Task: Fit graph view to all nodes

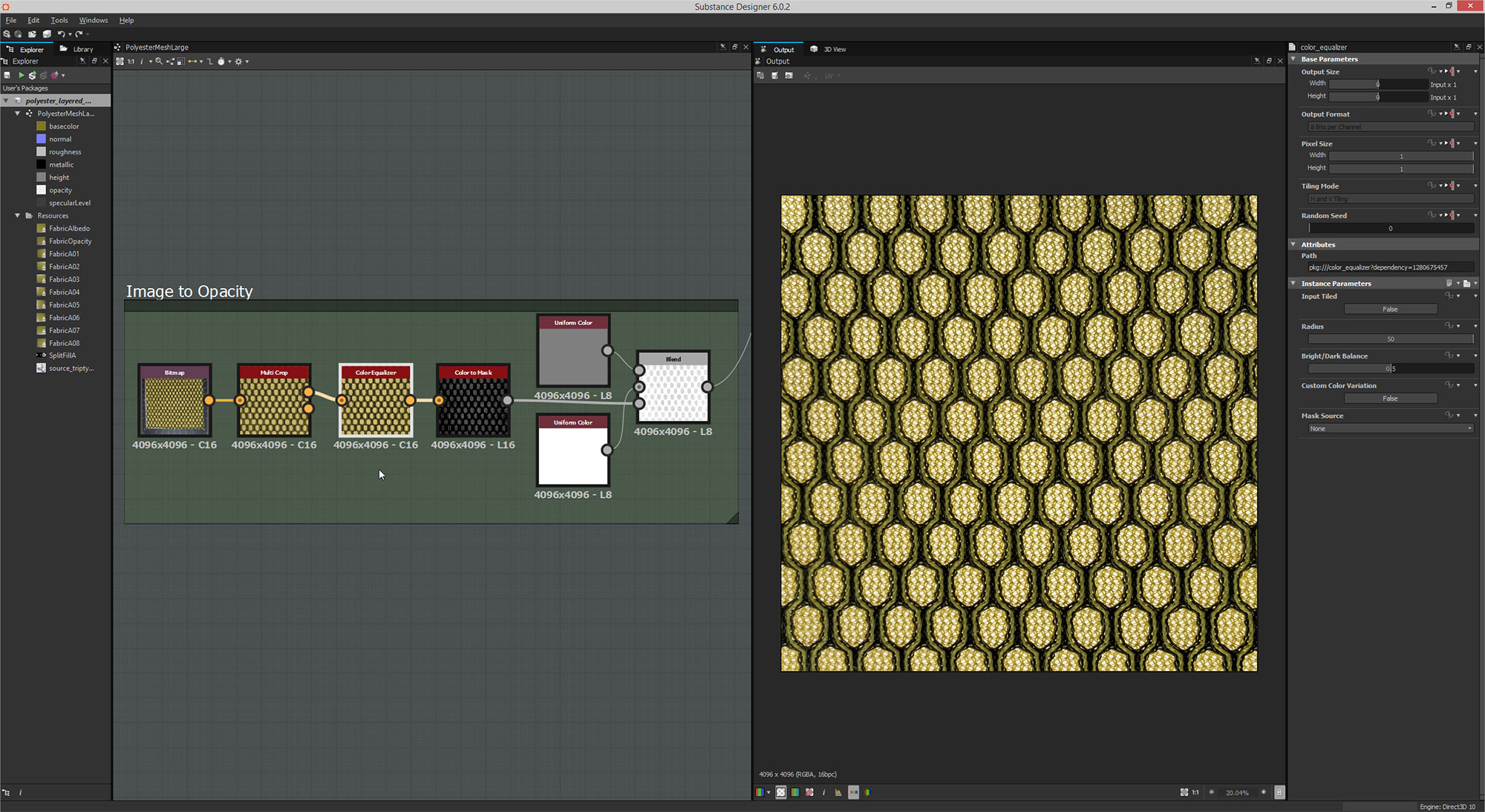Action: (120, 62)
